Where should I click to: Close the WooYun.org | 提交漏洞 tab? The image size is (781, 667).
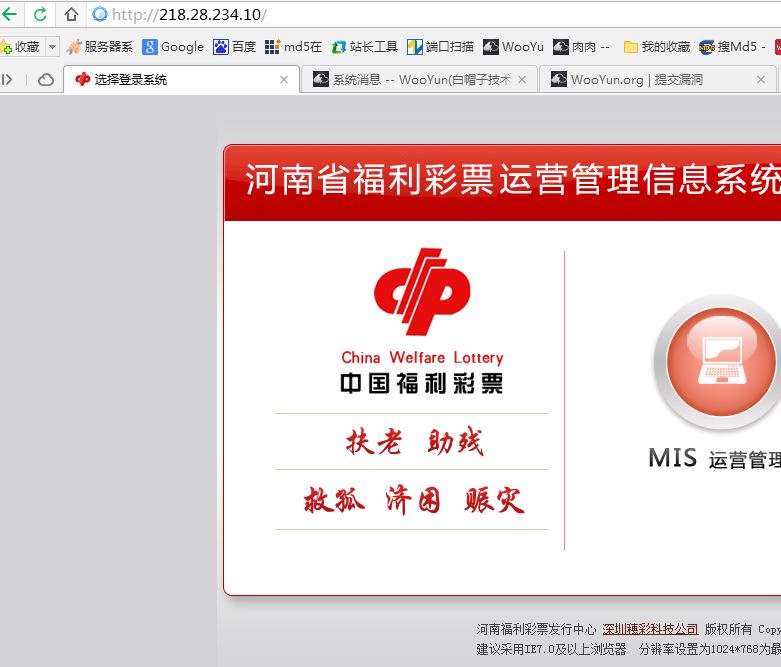[x=761, y=80]
